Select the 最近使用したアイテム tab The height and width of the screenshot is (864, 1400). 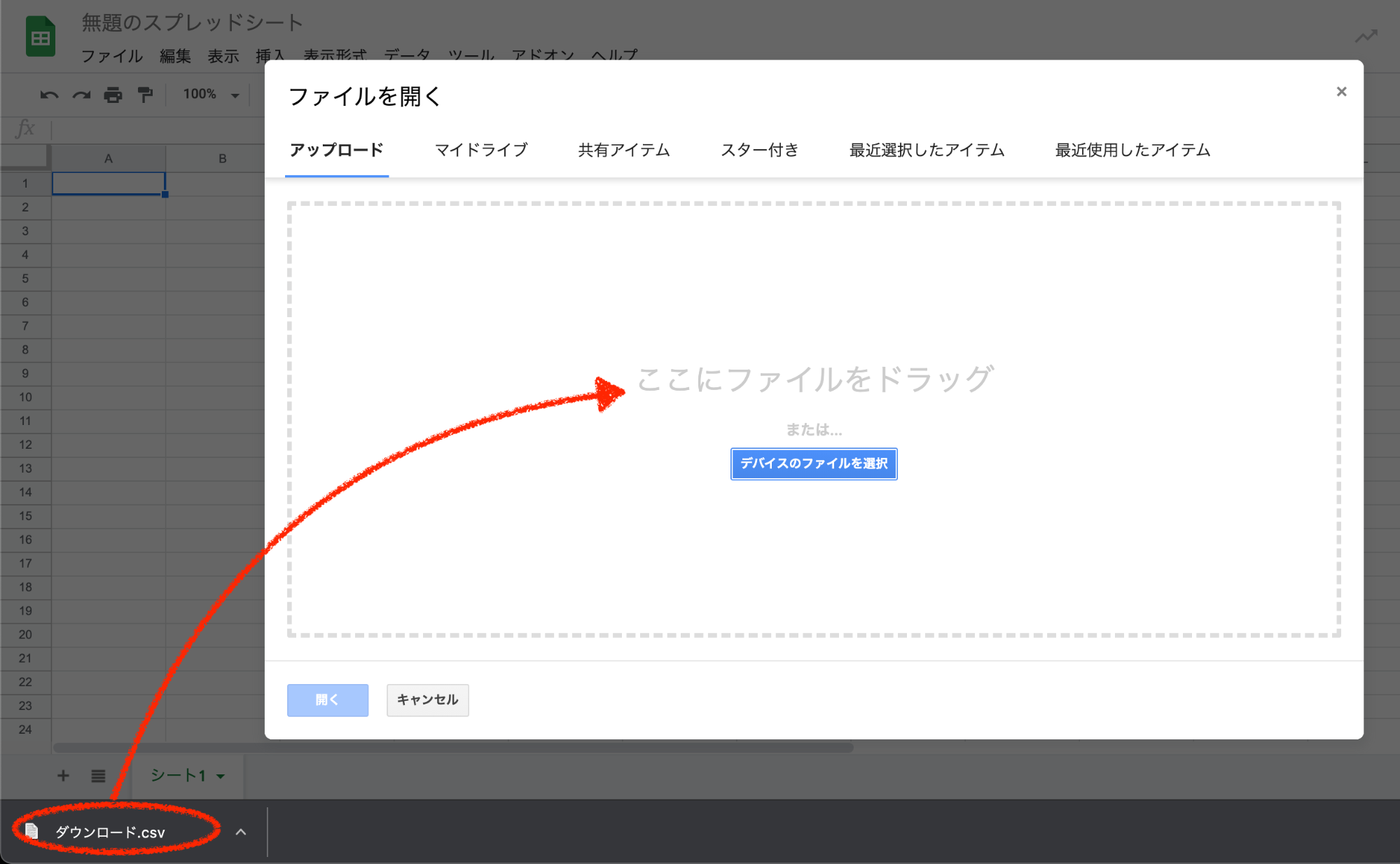(1132, 150)
